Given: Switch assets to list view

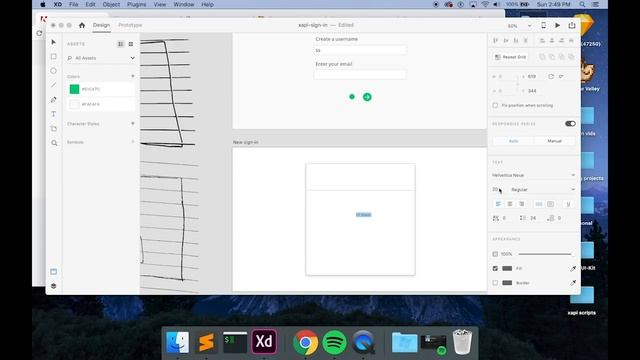Looking at the screenshot, I should pos(121,44).
